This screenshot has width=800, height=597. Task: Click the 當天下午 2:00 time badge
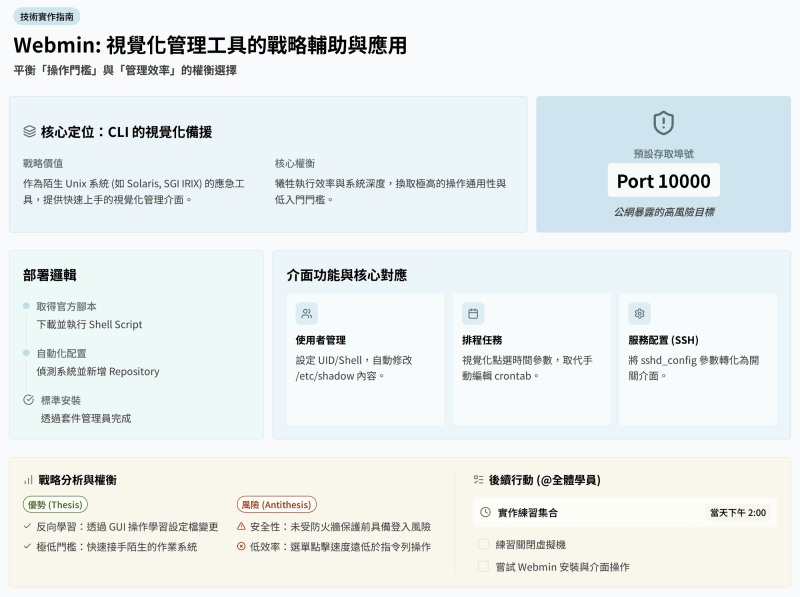738,512
